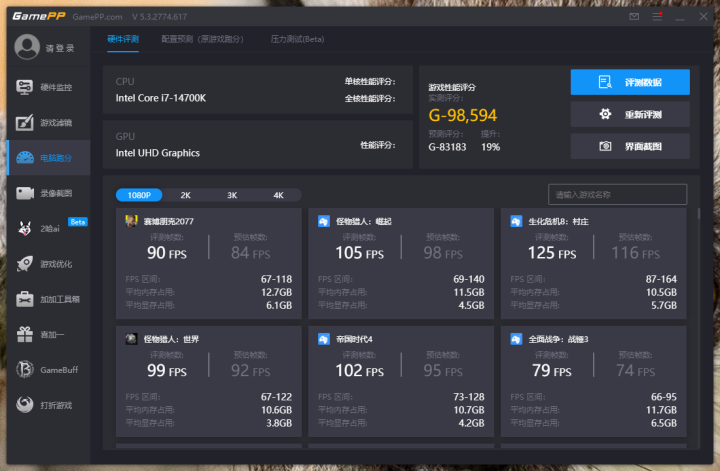Click the 怪物猎人:崛起 game title
The width and height of the screenshot is (720, 471).
pos(364,221)
